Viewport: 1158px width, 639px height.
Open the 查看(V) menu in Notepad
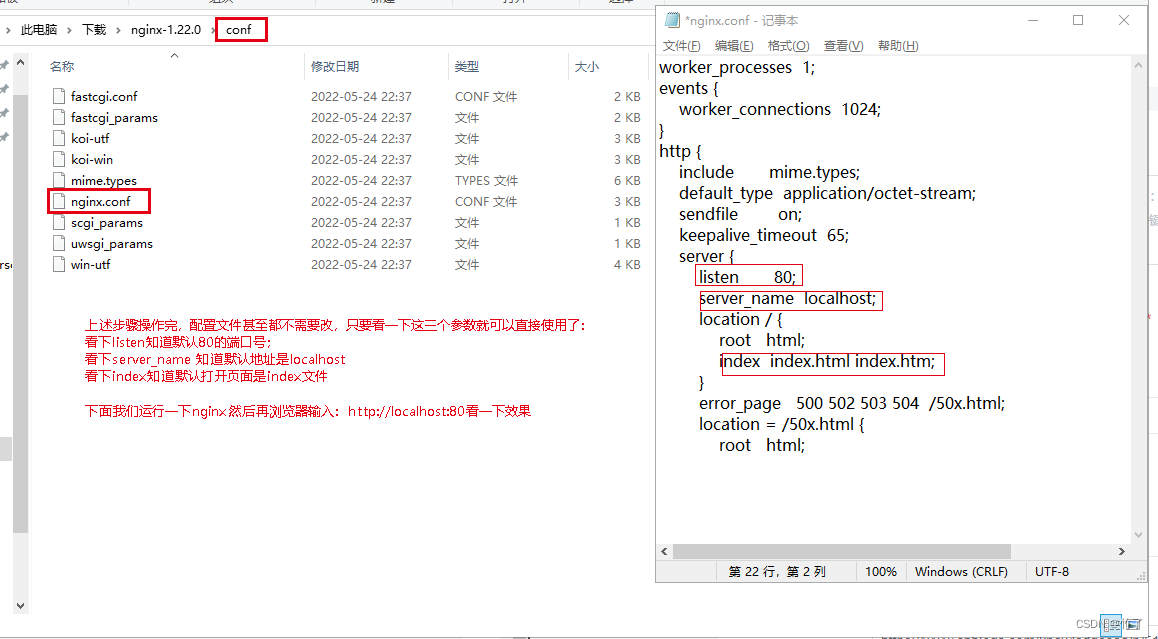click(x=843, y=46)
